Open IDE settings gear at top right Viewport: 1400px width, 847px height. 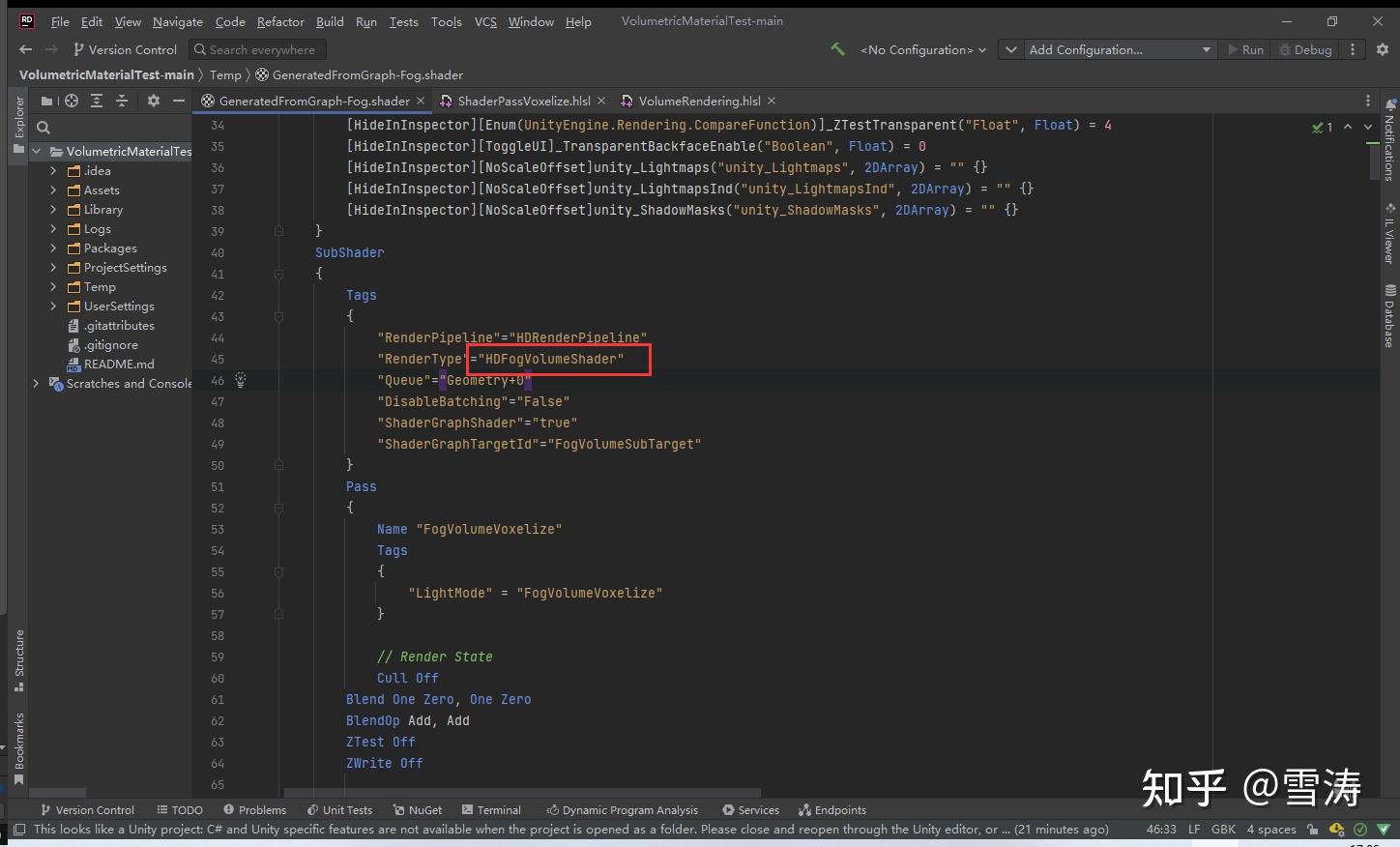click(x=1383, y=49)
